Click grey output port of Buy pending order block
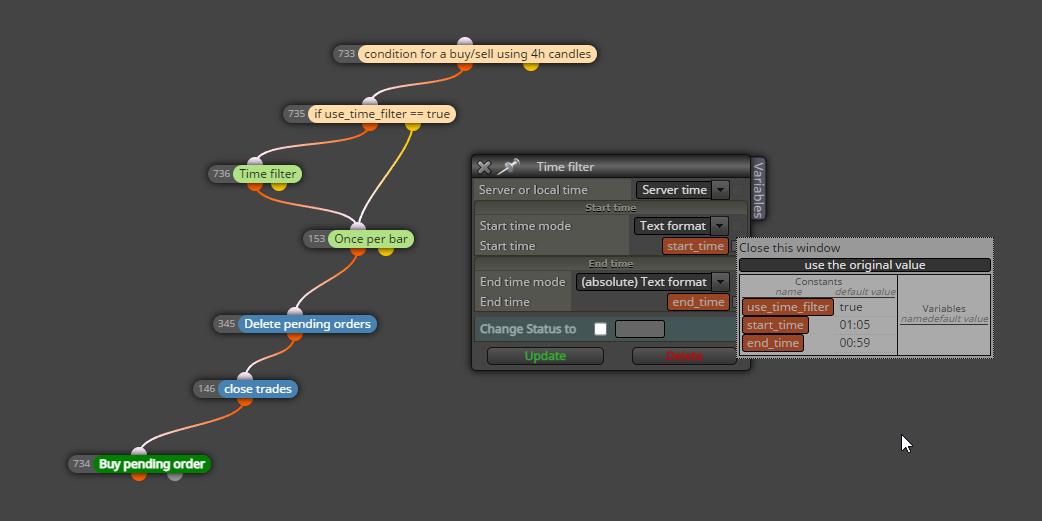Screen dimensions: 1042x521 (x=175, y=475)
